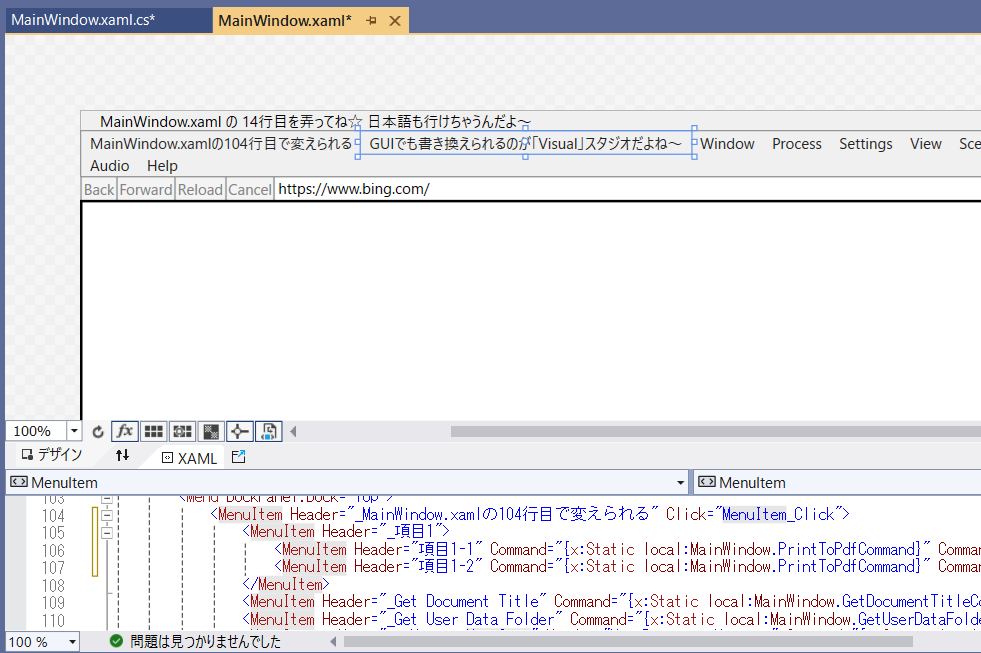Image resolution: width=981 pixels, height=653 pixels.
Task: Toggle the effects (fx) button
Action: point(125,432)
